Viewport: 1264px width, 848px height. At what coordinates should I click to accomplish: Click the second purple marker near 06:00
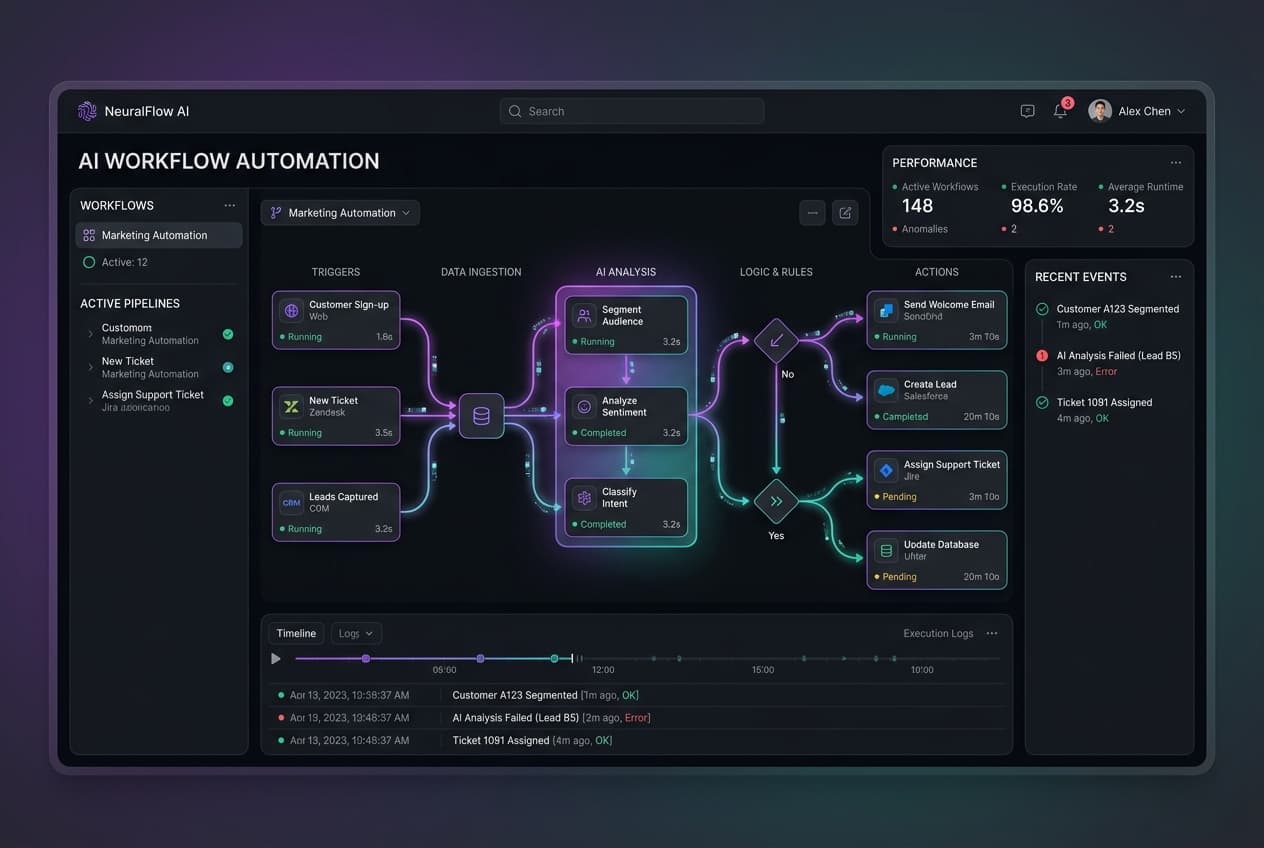coord(481,658)
